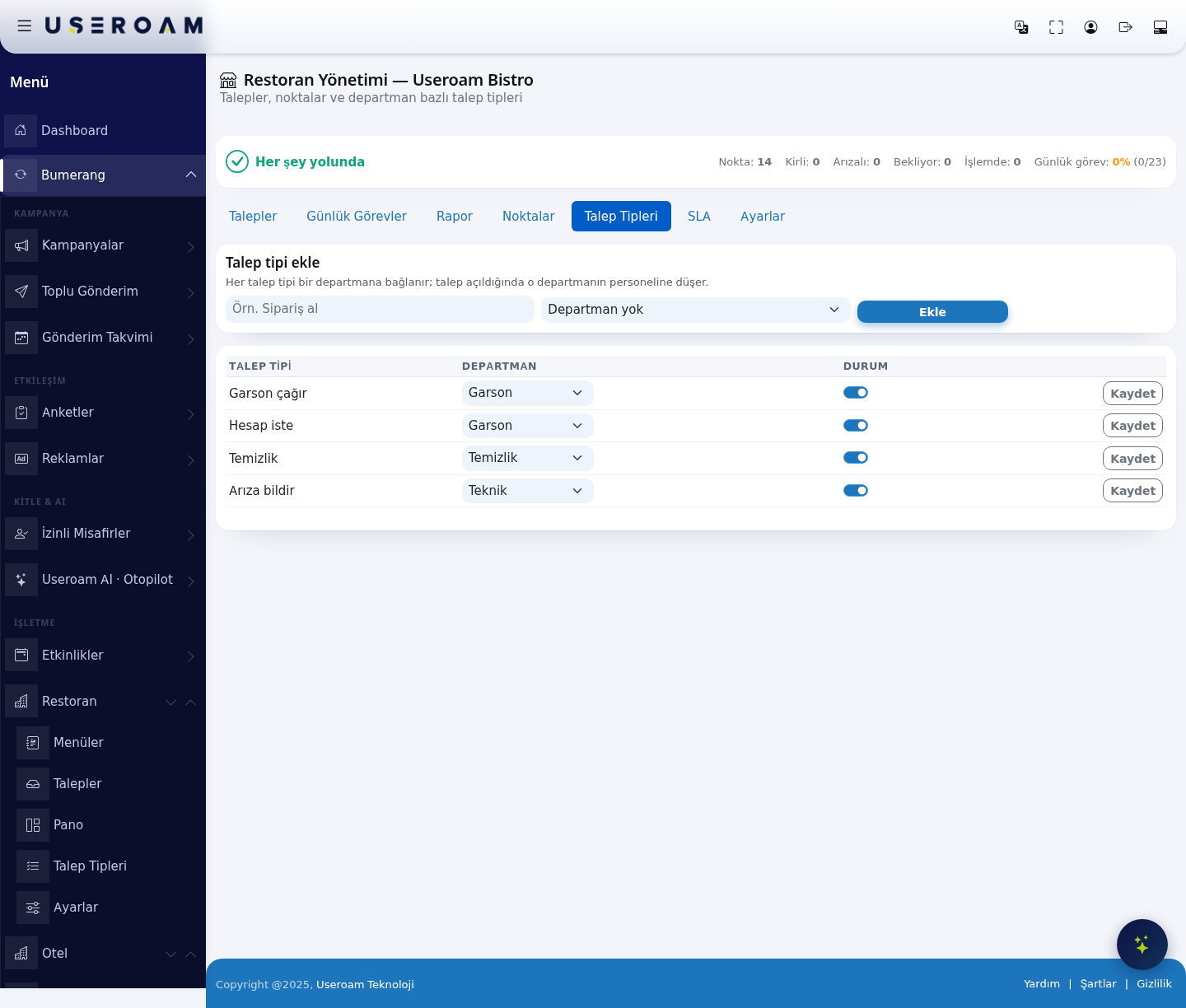The width and height of the screenshot is (1186, 1008).
Task: Select the active Talep Tipleri tab
Action: (621, 217)
